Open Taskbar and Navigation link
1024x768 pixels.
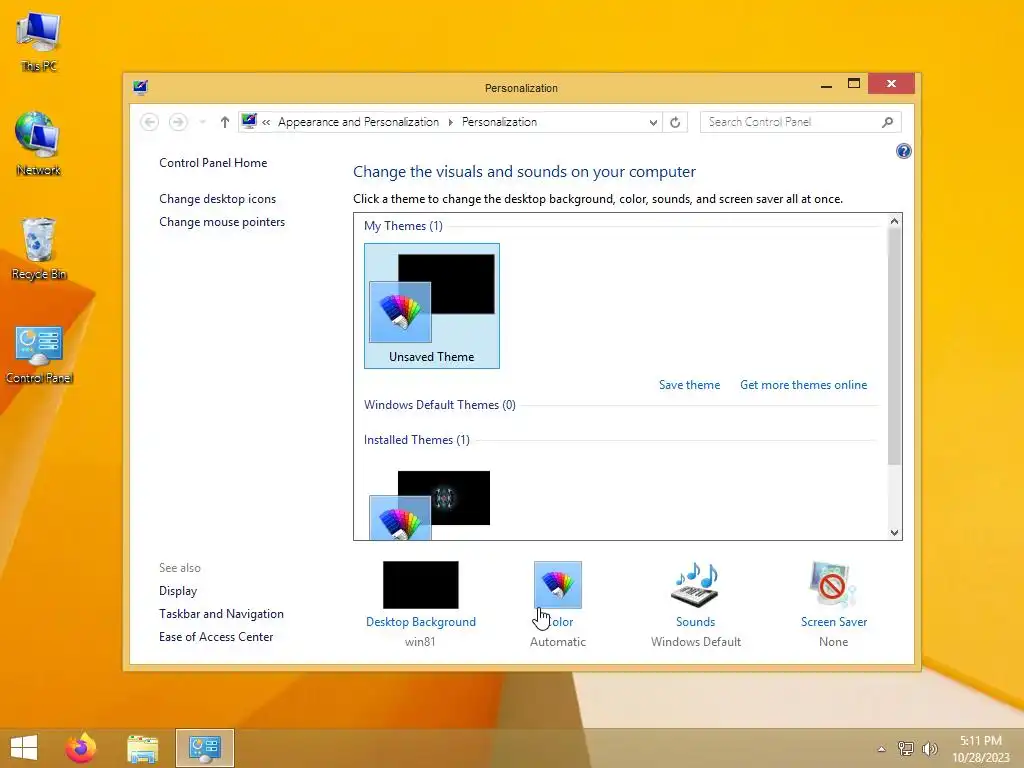click(x=221, y=614)
